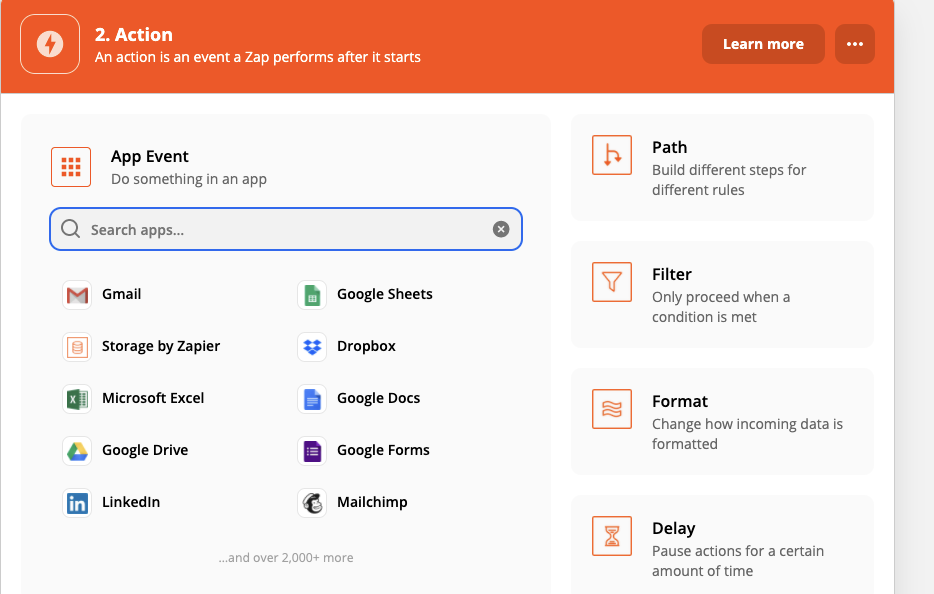Click the Learn more button
Screen dimensions: 934x594
pos(763,44)
